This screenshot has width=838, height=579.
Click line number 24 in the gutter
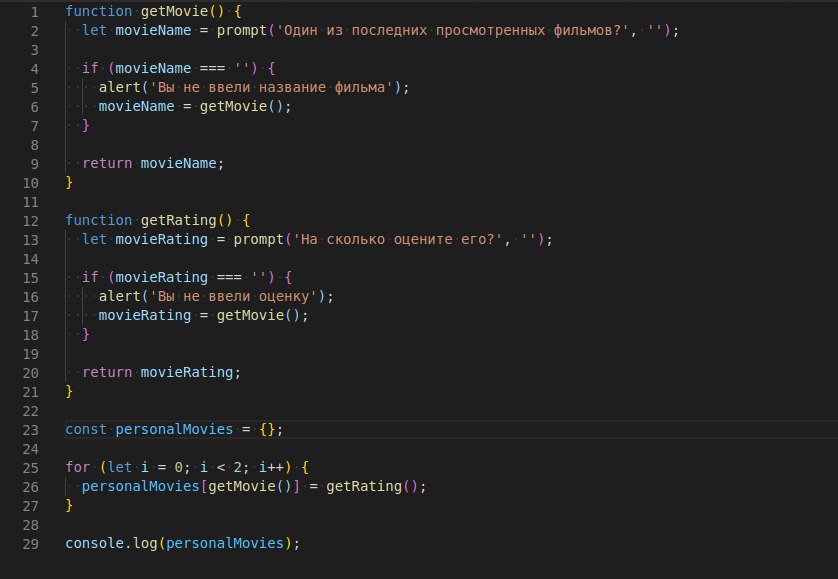31,450
